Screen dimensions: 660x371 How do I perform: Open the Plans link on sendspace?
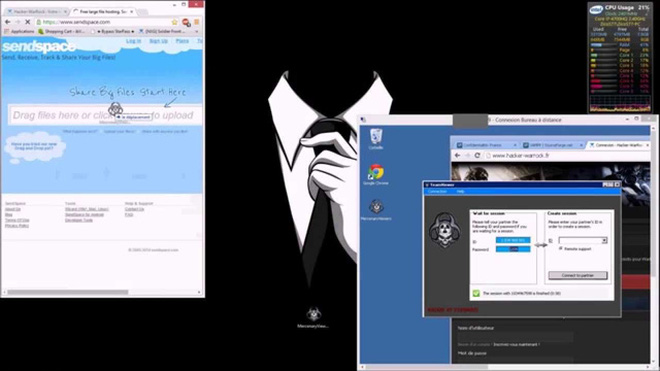click(182, 41)
